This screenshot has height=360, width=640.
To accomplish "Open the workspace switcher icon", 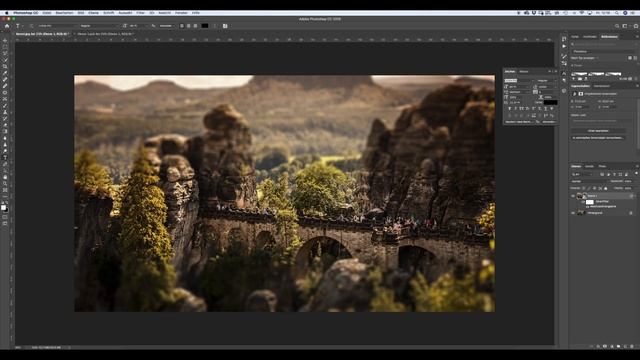I will (625, 26).
